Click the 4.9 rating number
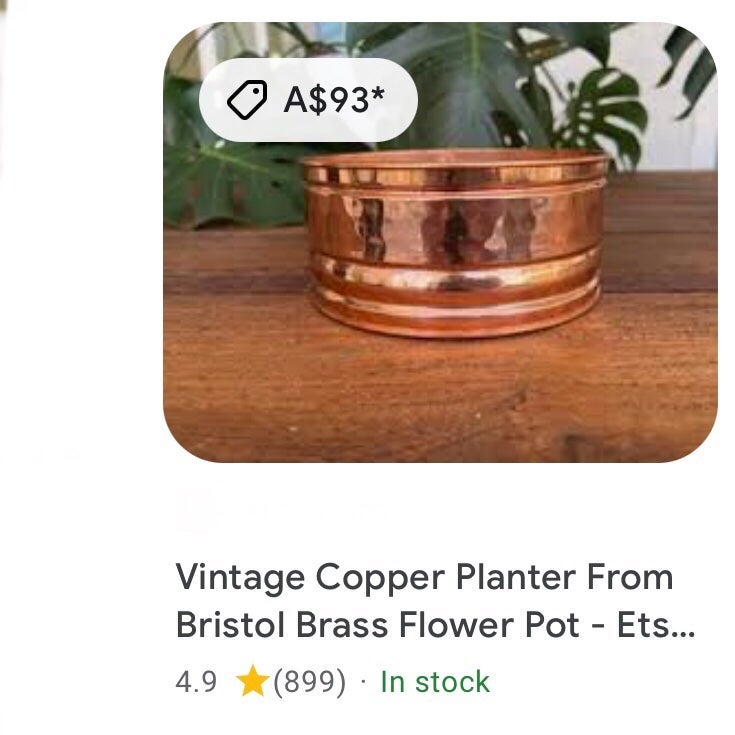The width and height of the screenshot is (735, 735). coord(196,682)
